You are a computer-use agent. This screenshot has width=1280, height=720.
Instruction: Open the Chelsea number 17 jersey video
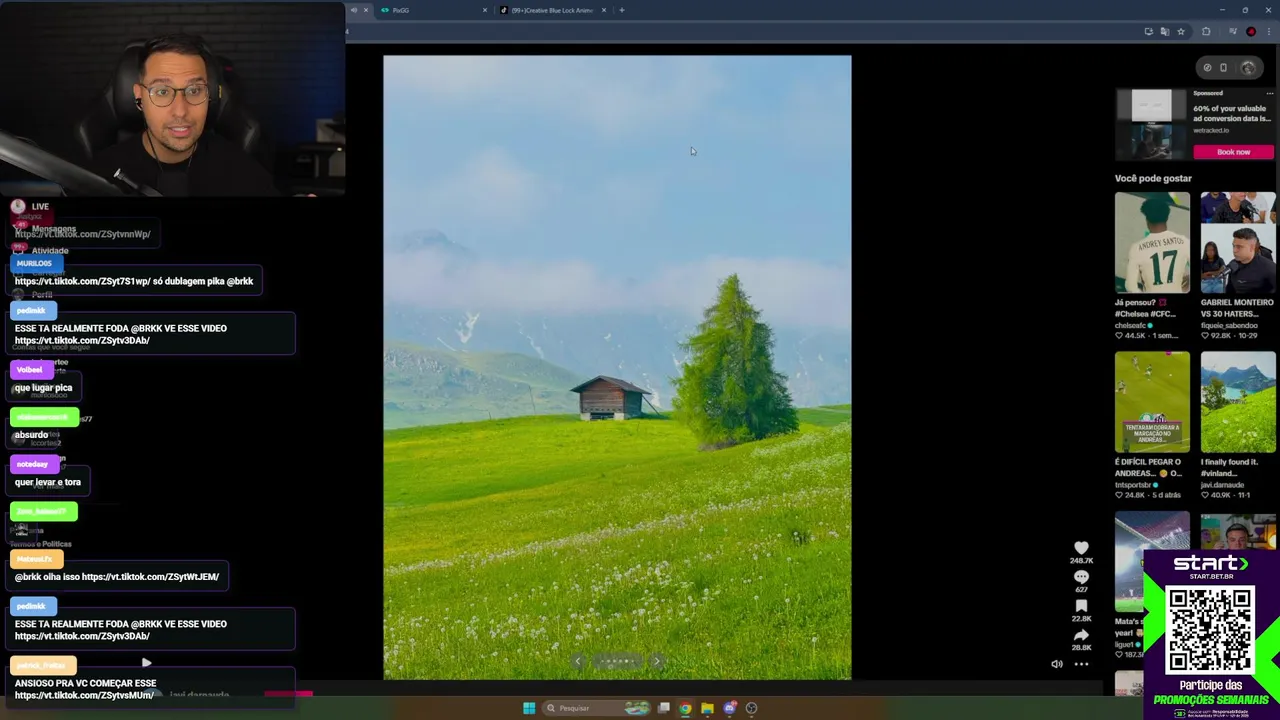[x=1152, y=242]
